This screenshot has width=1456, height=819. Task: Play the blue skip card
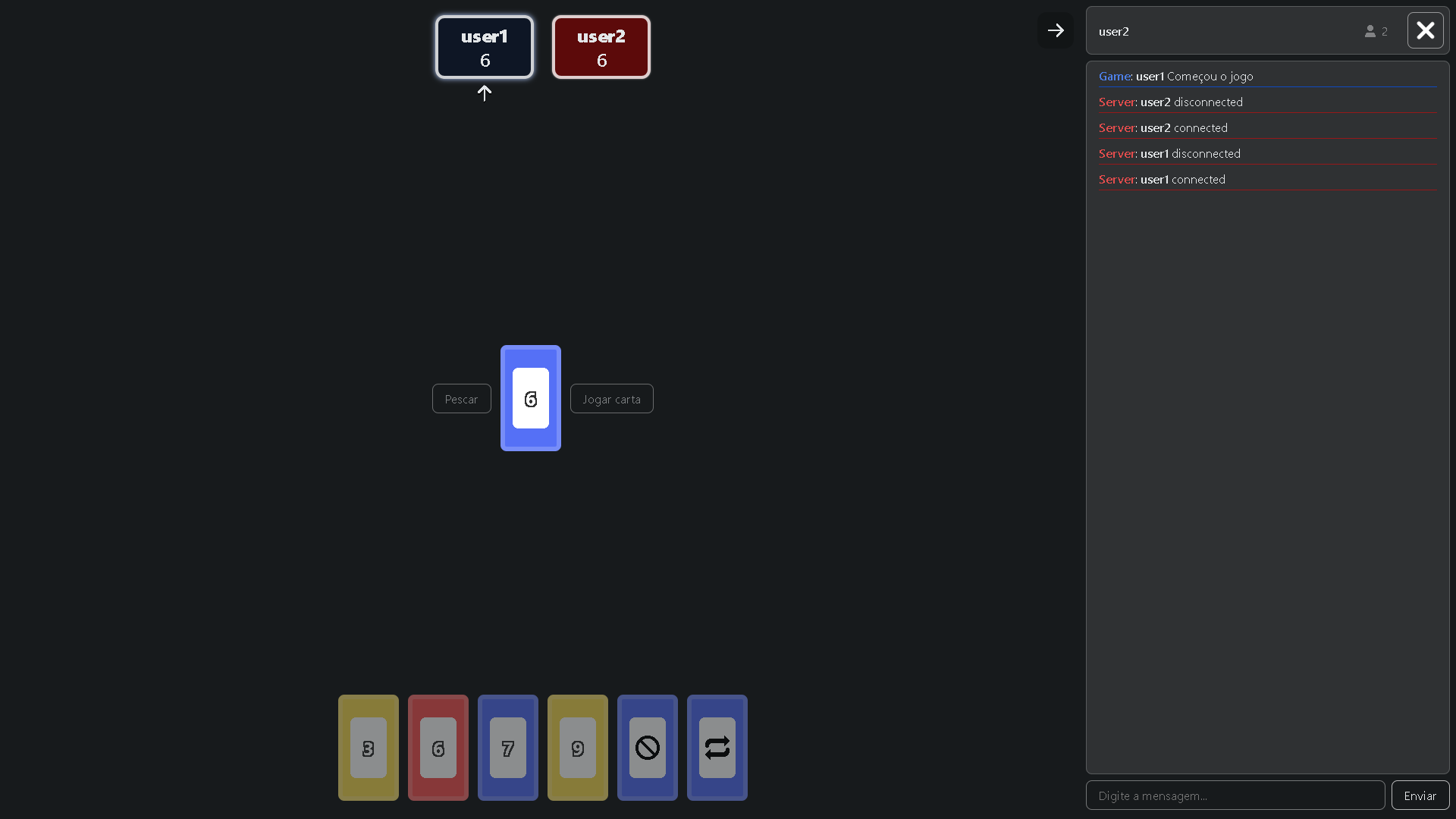[x=647, y=748]
